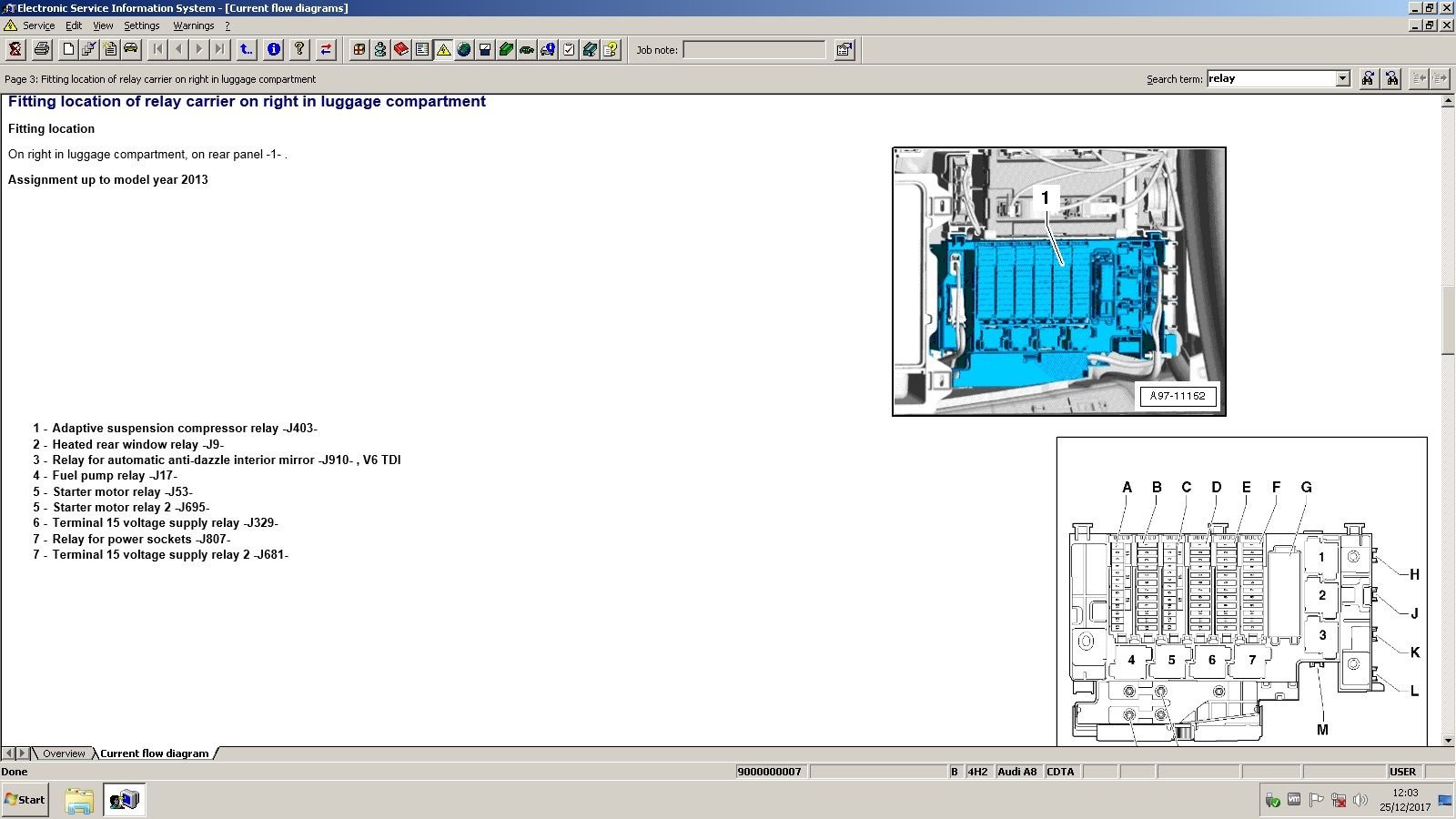Click the Windows Start button

23,800
